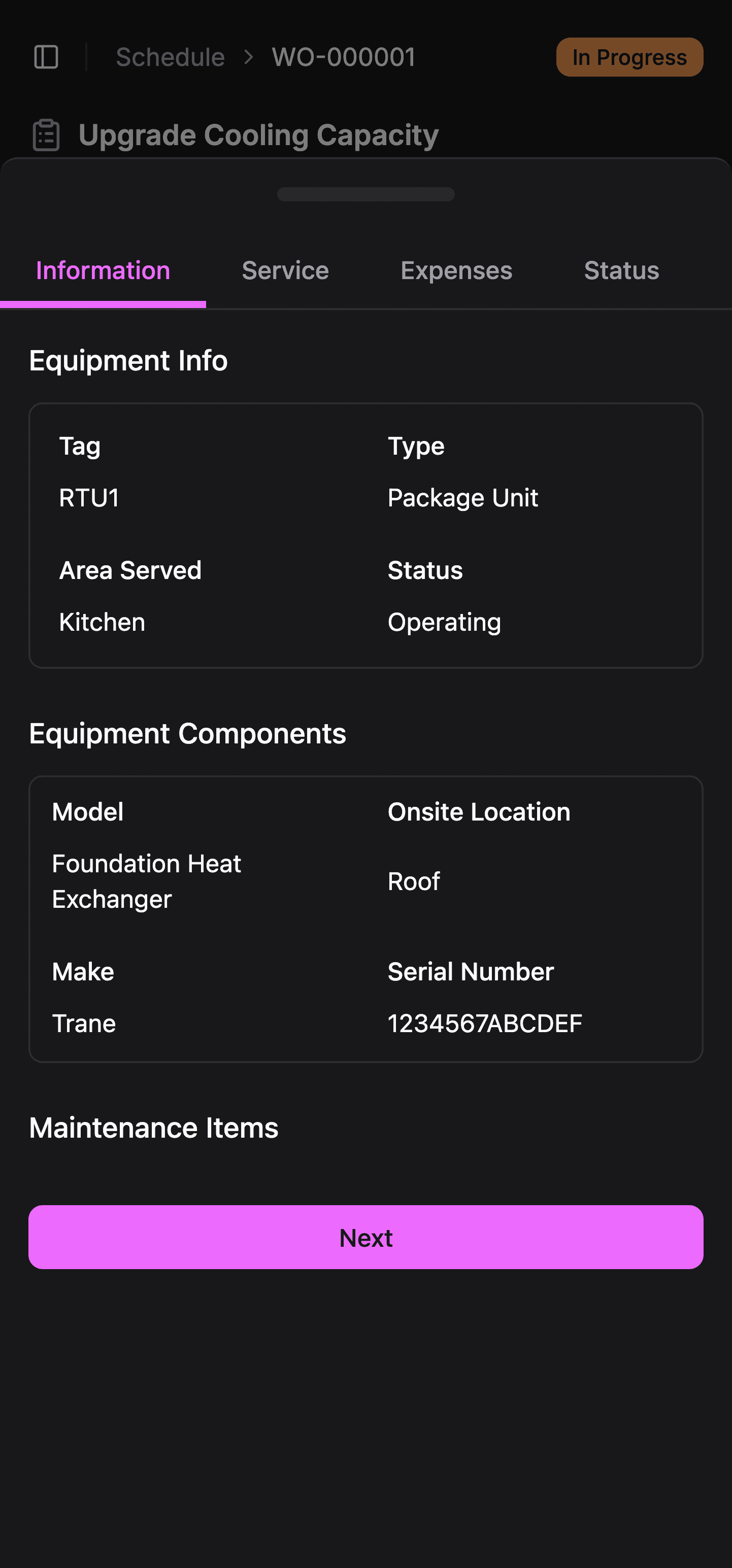Open the Service tab
The width and height of the screenshot is (732, 1568).
[x=285, y=271]
